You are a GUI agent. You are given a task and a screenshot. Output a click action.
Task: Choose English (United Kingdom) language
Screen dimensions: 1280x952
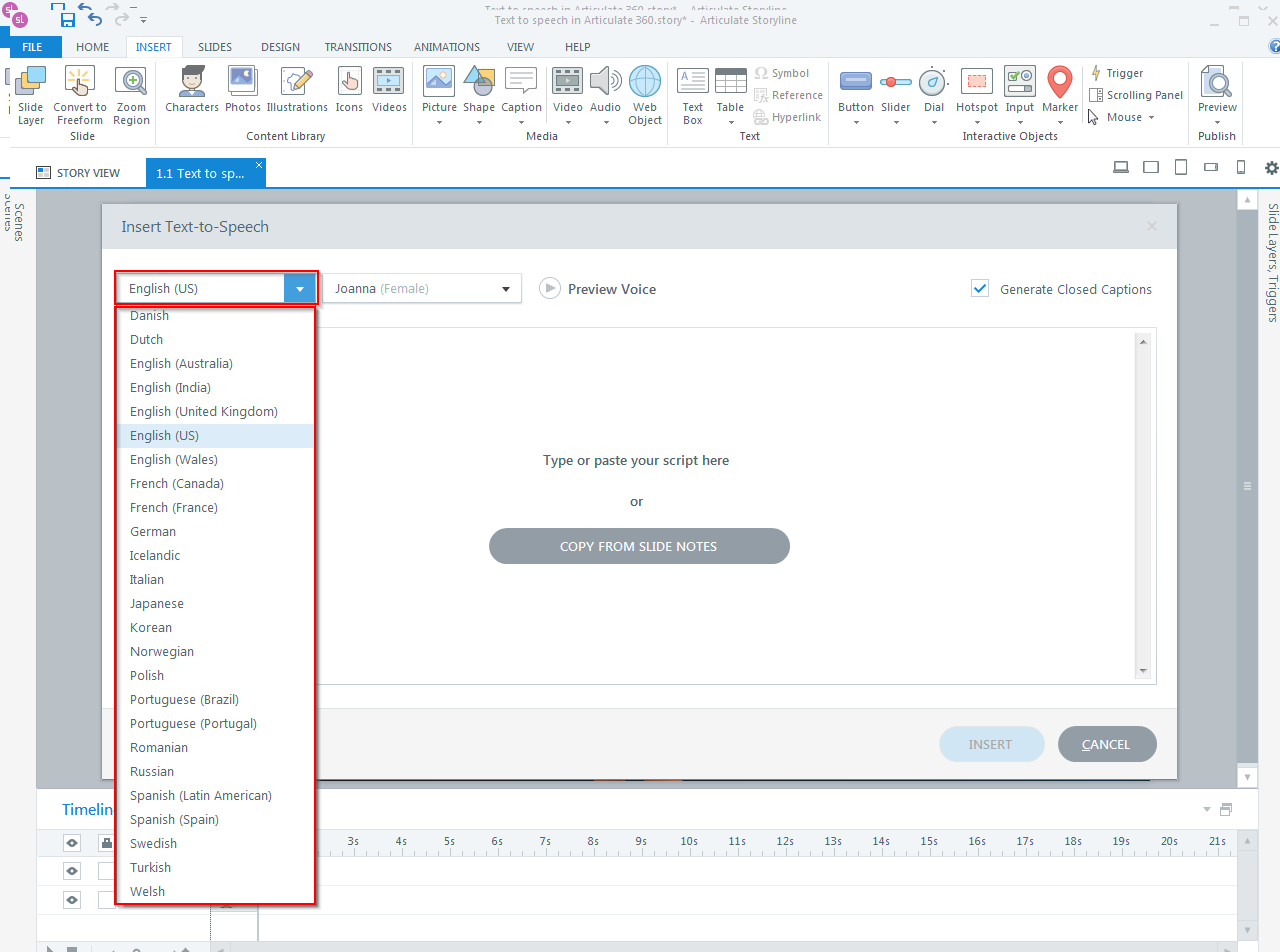tap(216, 411)
